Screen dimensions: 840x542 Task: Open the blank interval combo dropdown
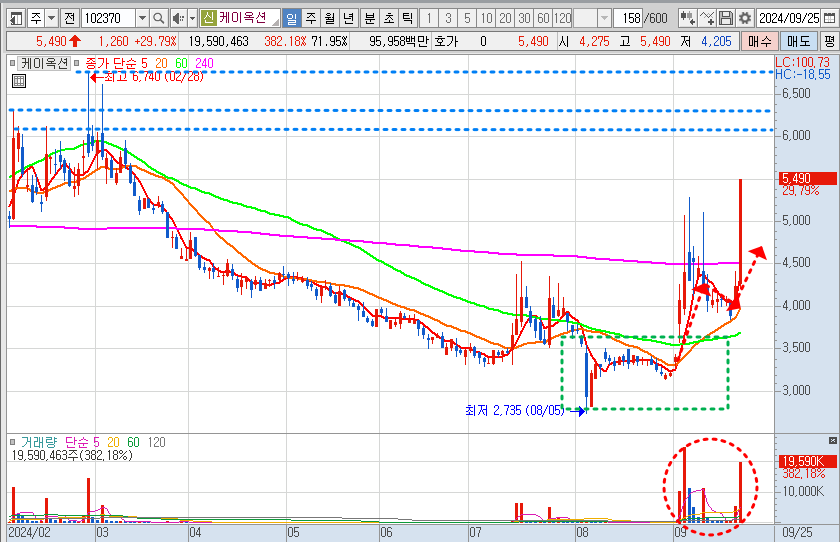pyautogui.click(x=604, y=19)
